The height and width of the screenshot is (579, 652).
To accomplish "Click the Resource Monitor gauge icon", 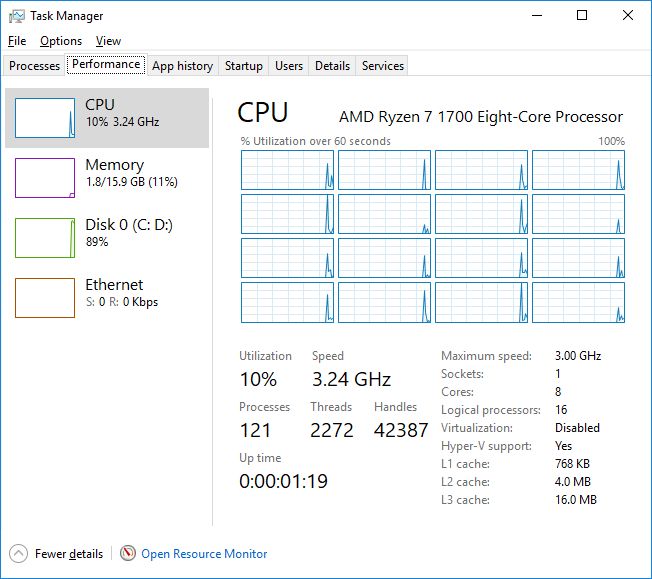I will (x=128, y=553).
